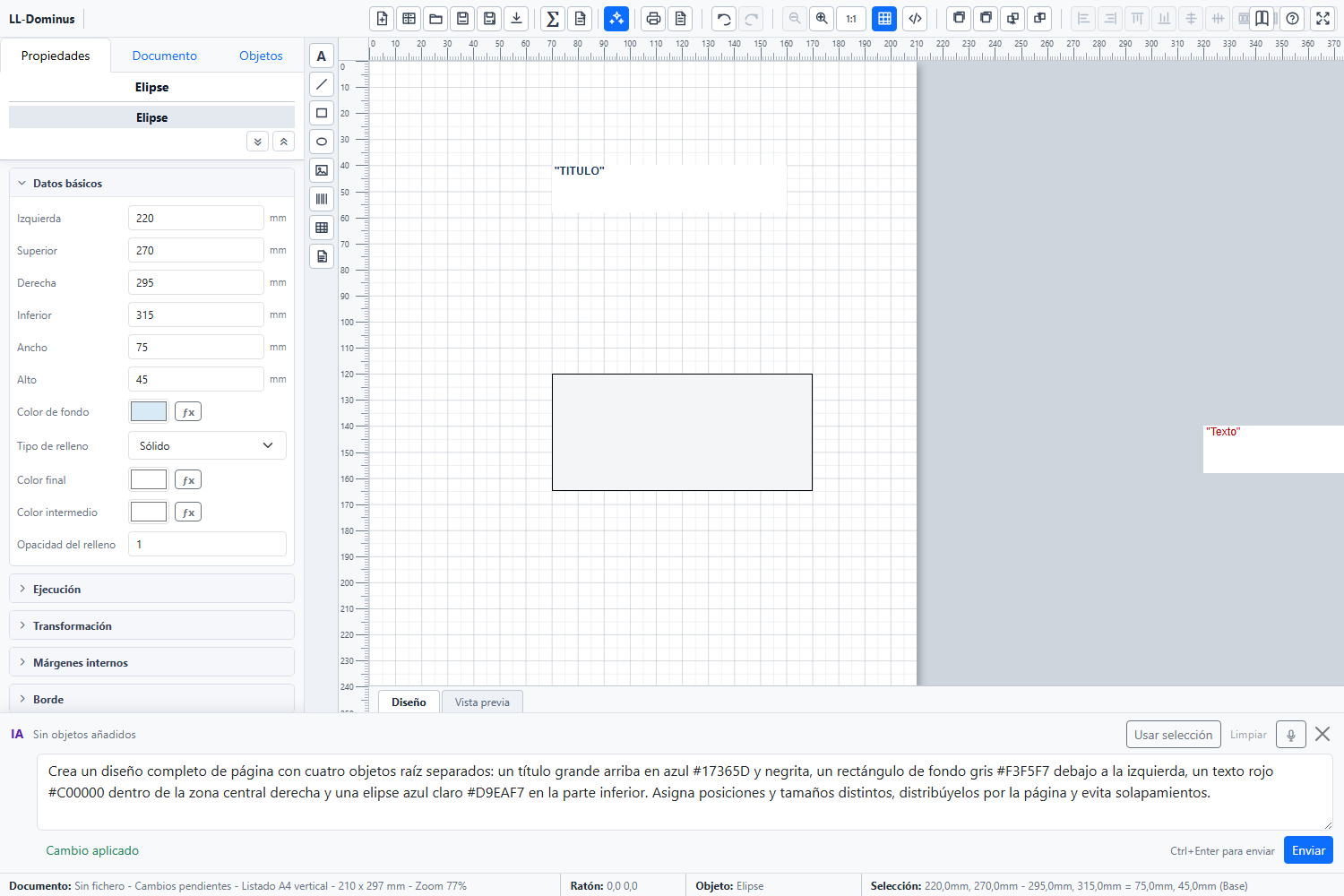Image resolution: width=1344 pixels, height=896 pixels.
Task: Create a new document with the plus-page icon
Action: point(382,19)
